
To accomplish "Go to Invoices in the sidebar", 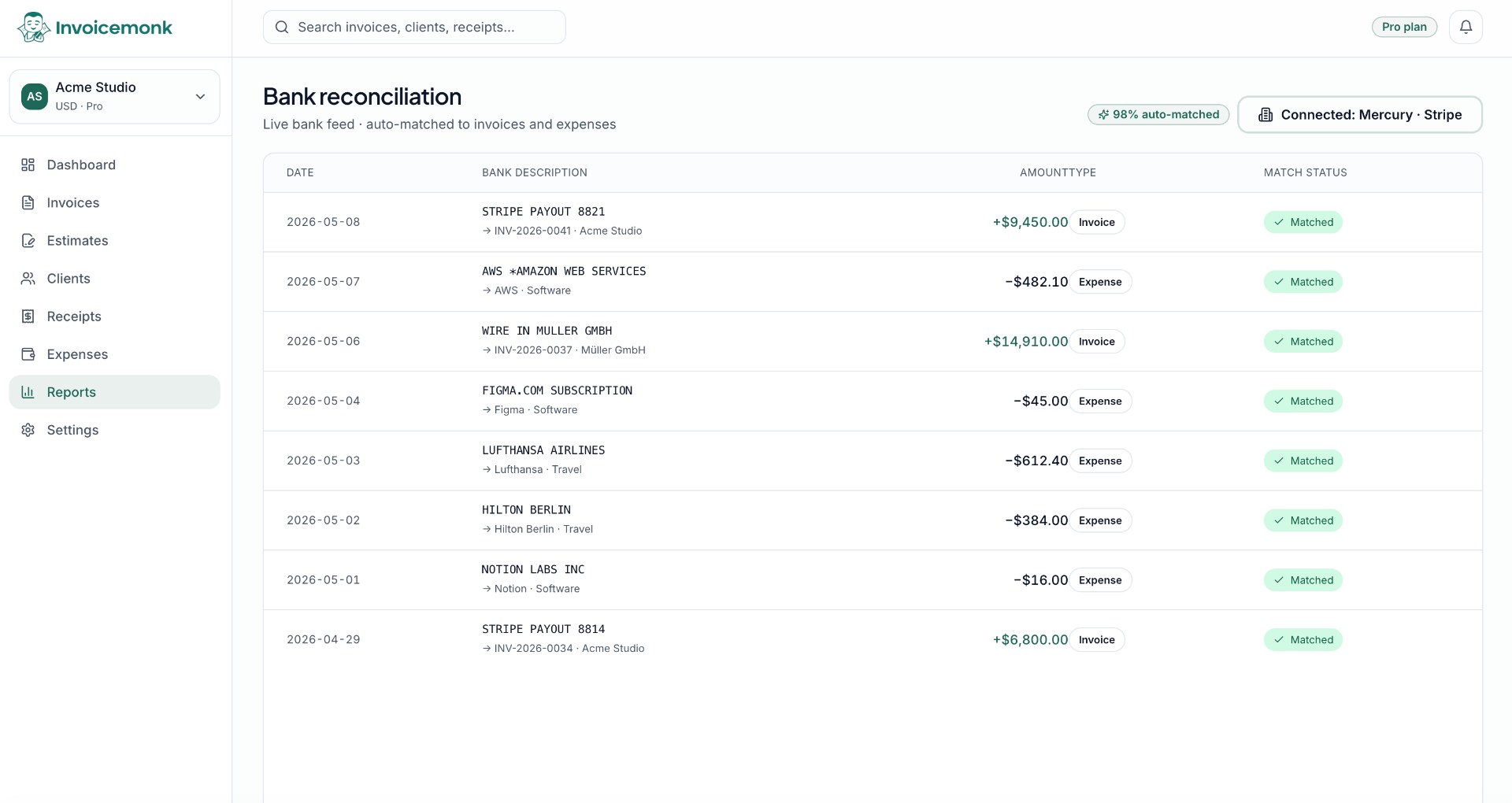I will pos(115,202).
